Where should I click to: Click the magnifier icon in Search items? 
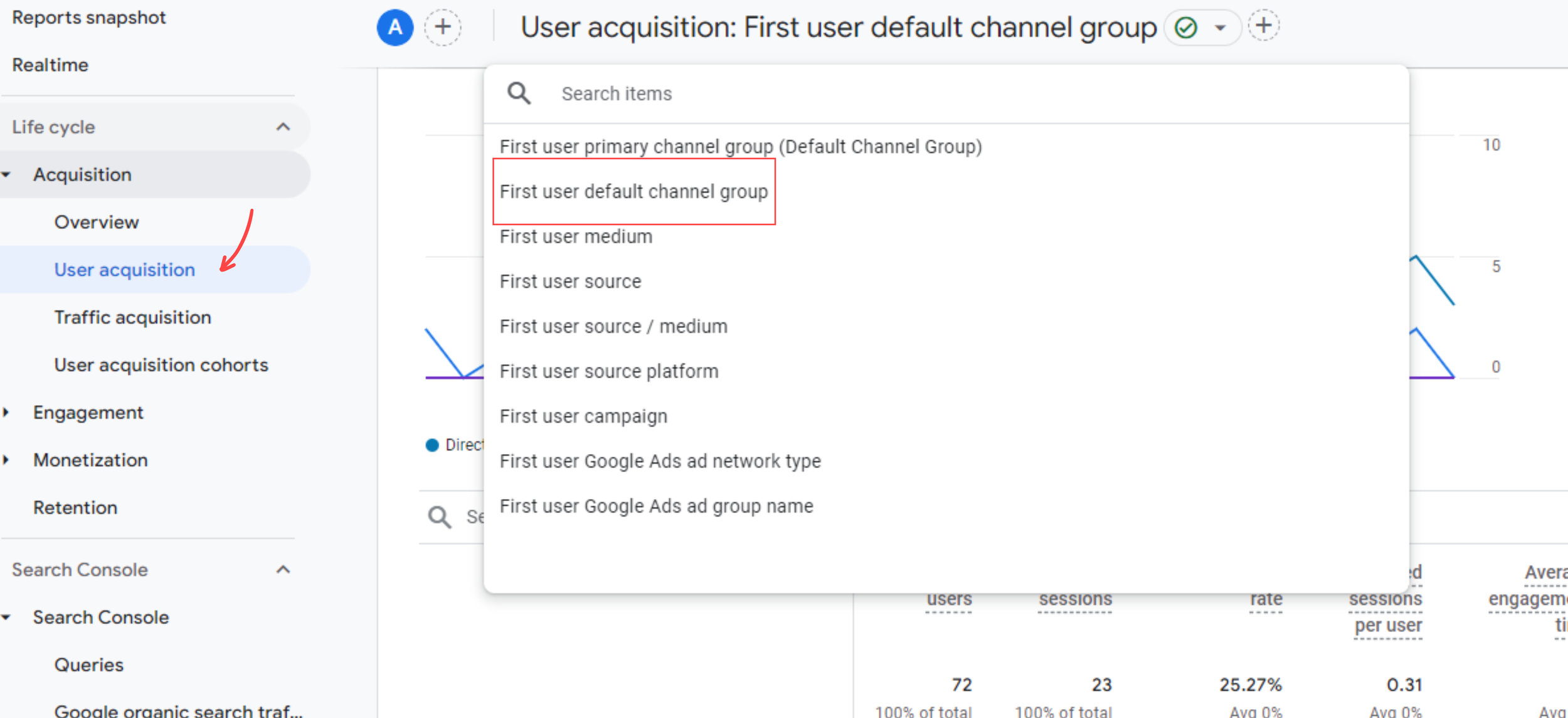pos(519,93)
